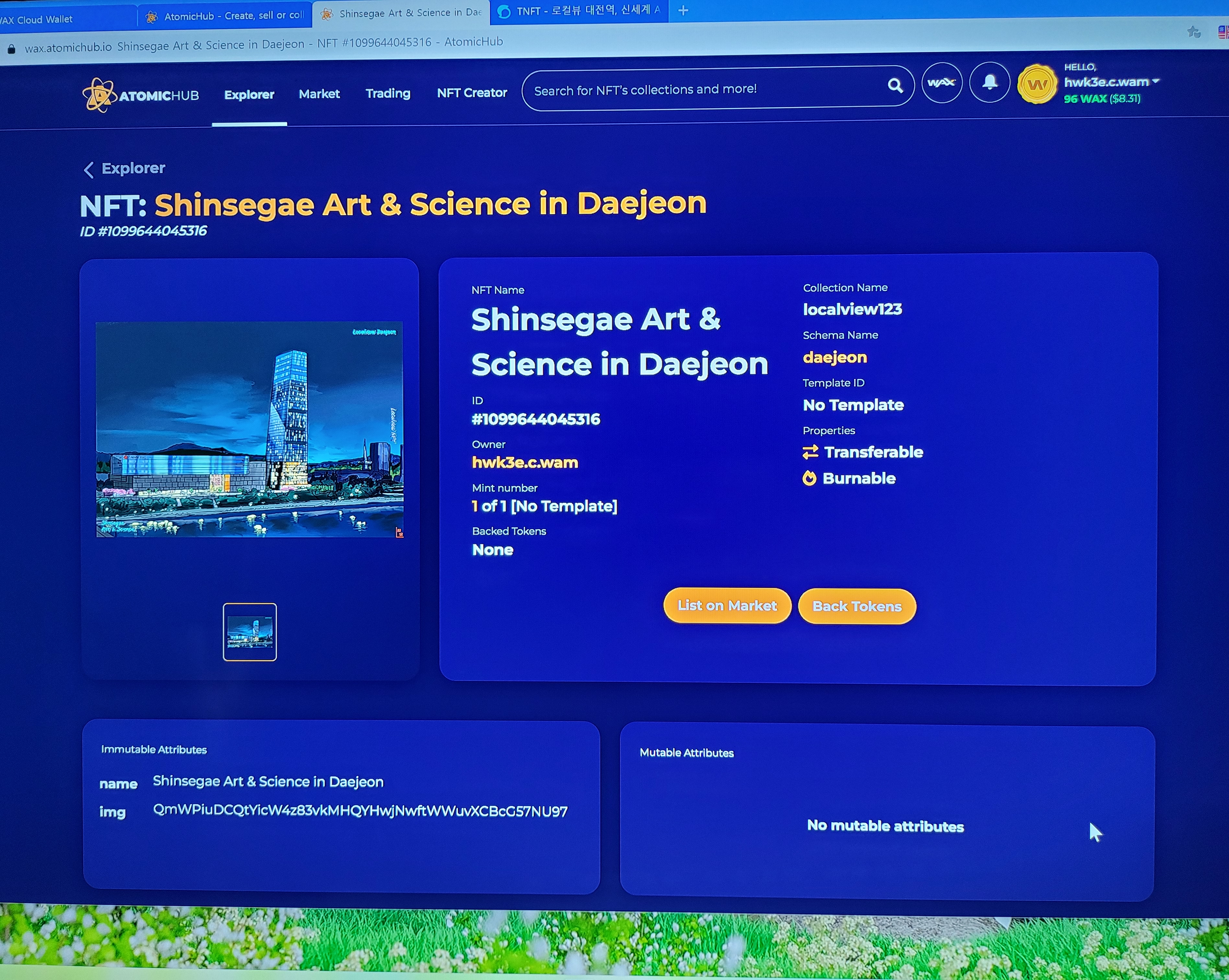Open owner link hwk3e.c.wam
Viewport: 1229px width, 980px height.
[524, 462]
